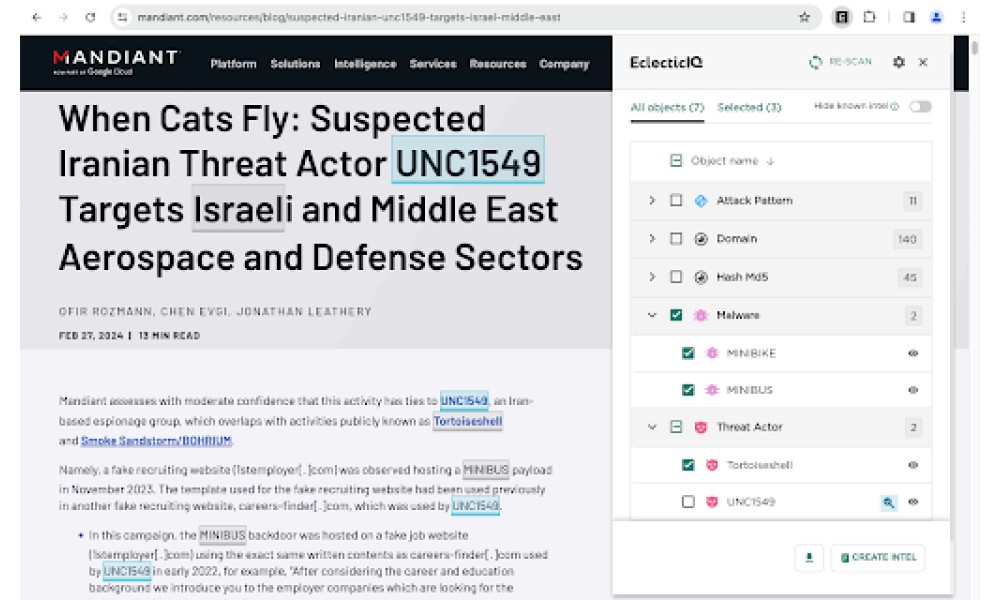Image resolution: width=1000 pixels, height=600 pixels.
Task: Open the EclecticIQ extension icon in toolbar
Action: (842, 17)
